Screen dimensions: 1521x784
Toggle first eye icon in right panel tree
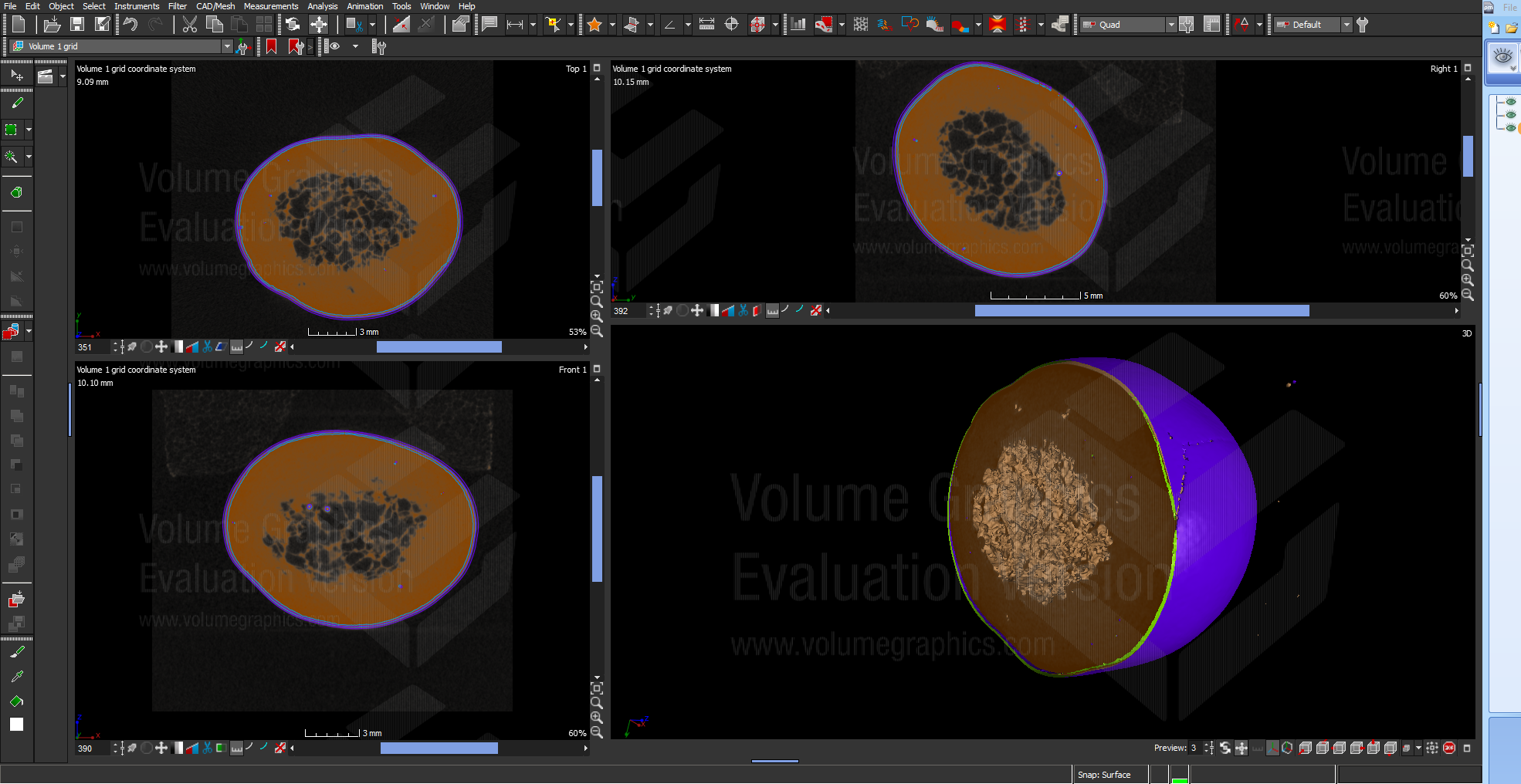(1511, 102)
